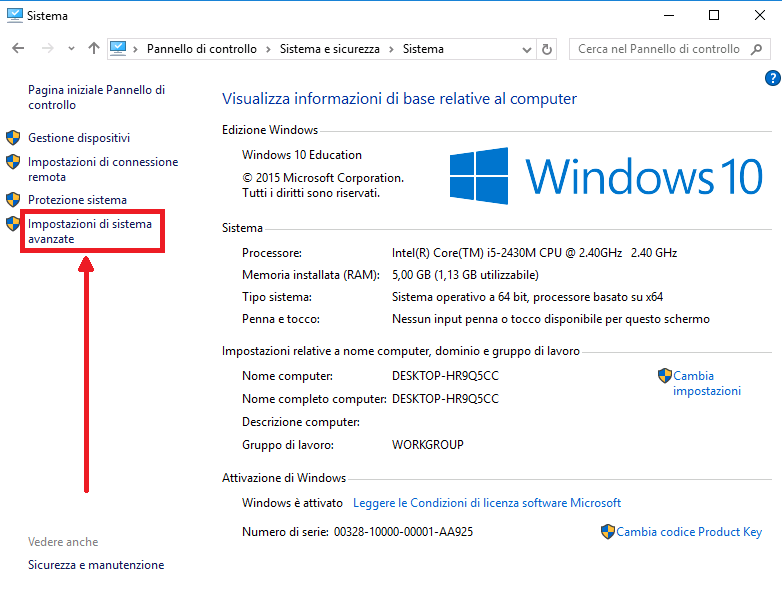The height and width of the screenshot is (591, 782).
Task: Select Pannello di controllo breadcrumb
Action: coord(201,49)
